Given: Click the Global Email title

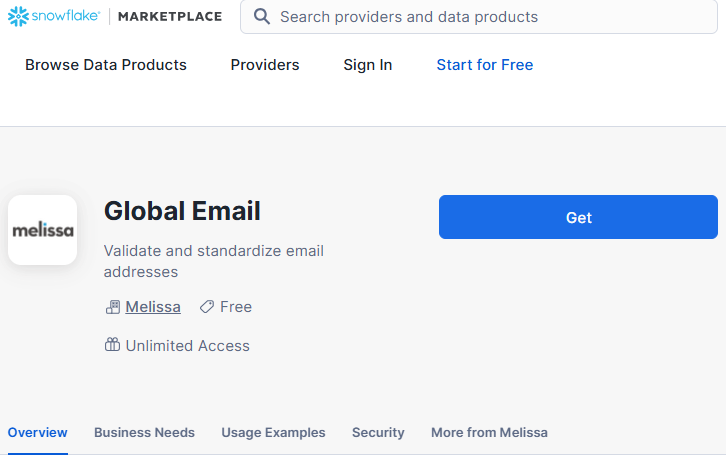Looking at the screenshot, I should 182,211.
